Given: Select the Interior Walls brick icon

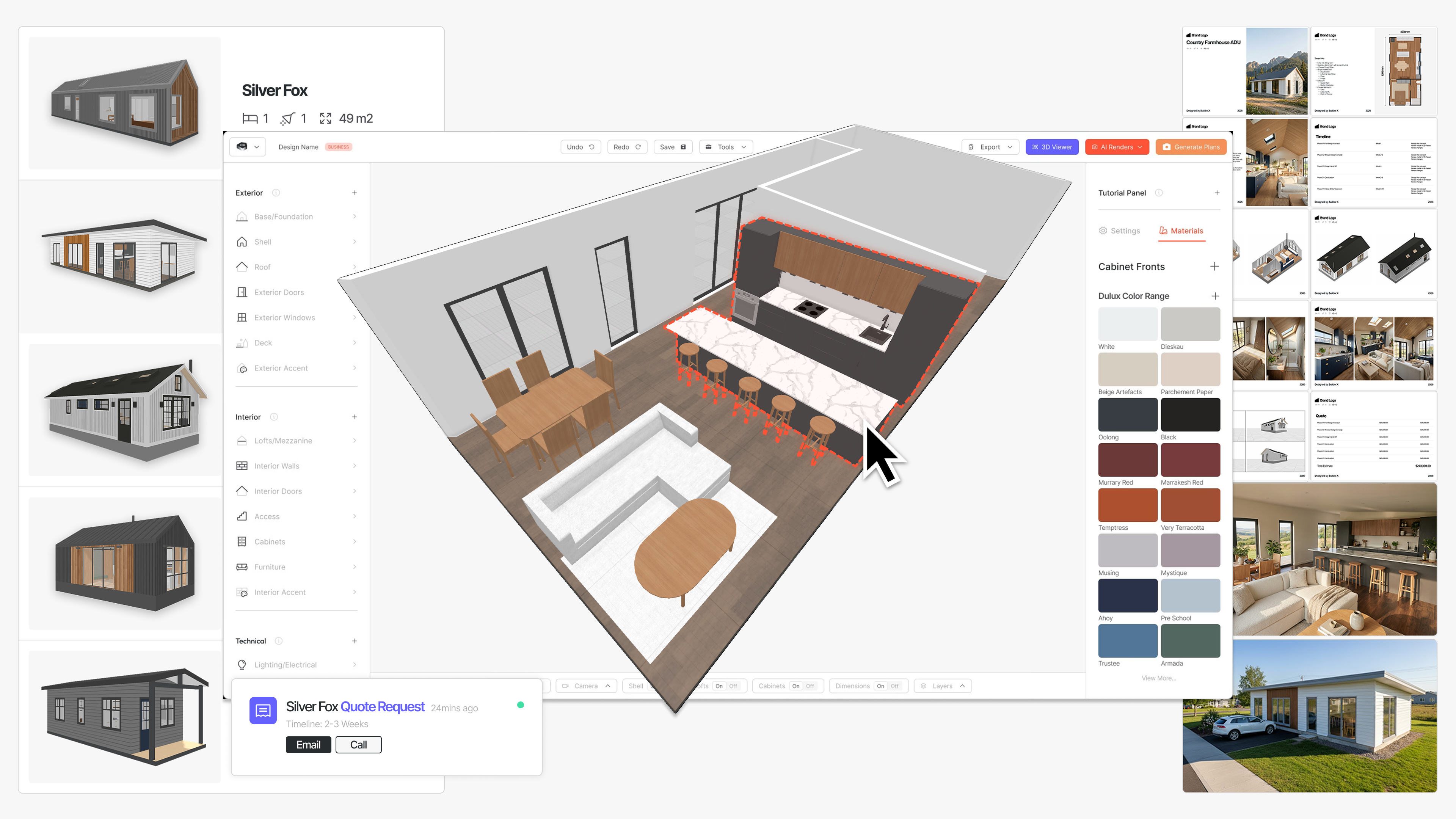Looking at the screenshot, I should (x=242, y=466).
